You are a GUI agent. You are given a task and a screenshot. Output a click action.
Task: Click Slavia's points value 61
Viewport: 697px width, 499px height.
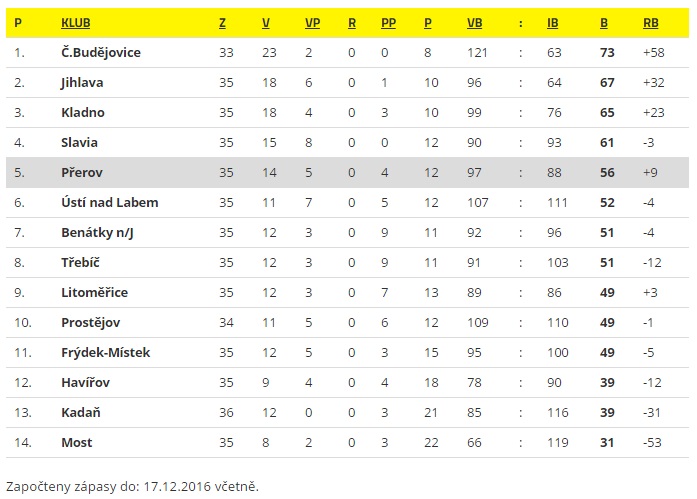pyautogui.click(x=607, y=143)
